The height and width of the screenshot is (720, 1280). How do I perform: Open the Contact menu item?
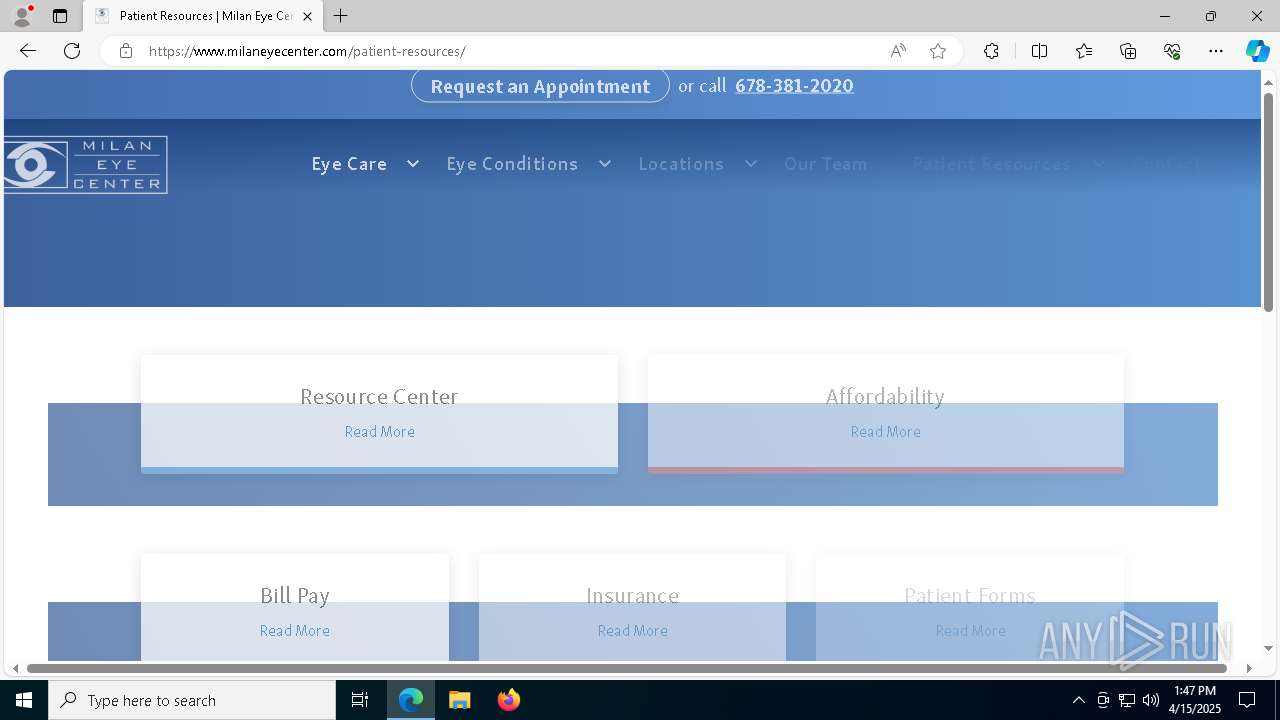pyautogui.click(x=1166, y=164)
